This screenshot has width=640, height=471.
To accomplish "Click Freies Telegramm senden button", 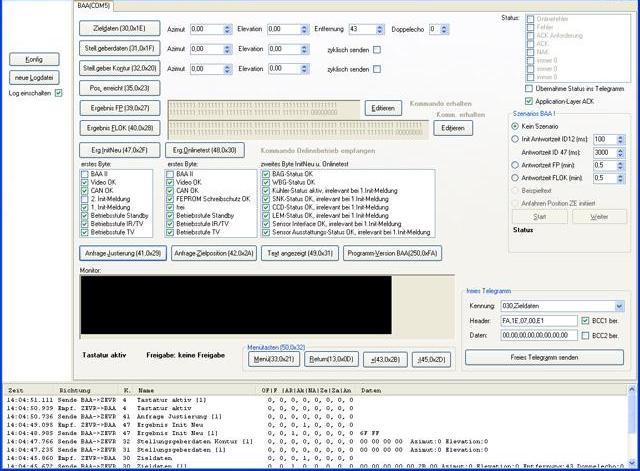I will pos(544,357).
